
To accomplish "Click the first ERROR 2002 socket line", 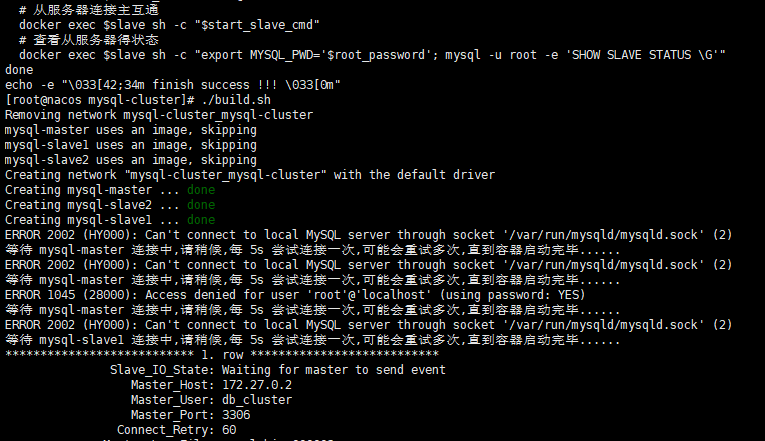I will (368, 235).
